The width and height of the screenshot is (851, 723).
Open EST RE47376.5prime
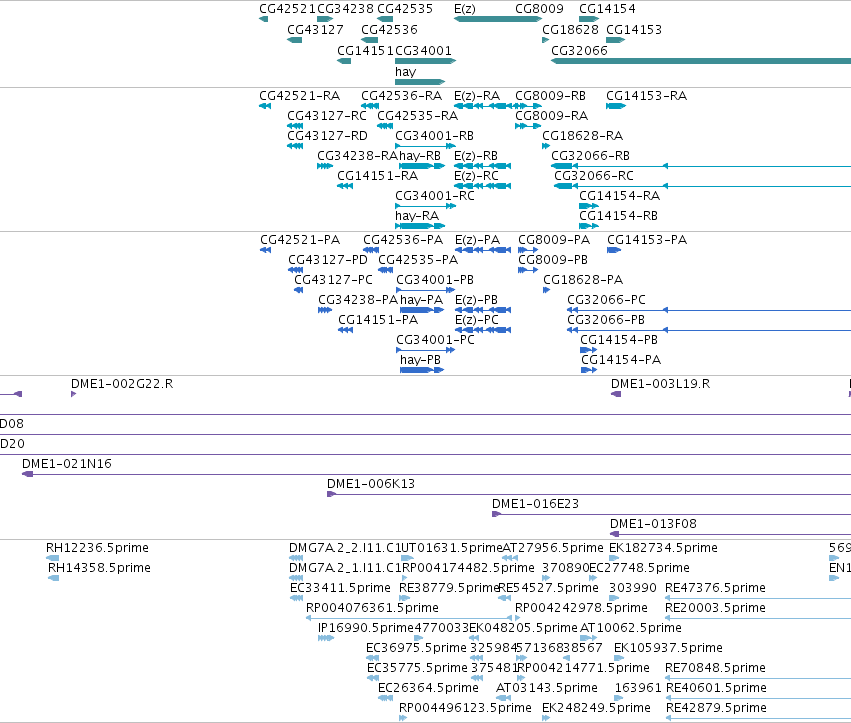pyautogui.click(x=715, y=588)
